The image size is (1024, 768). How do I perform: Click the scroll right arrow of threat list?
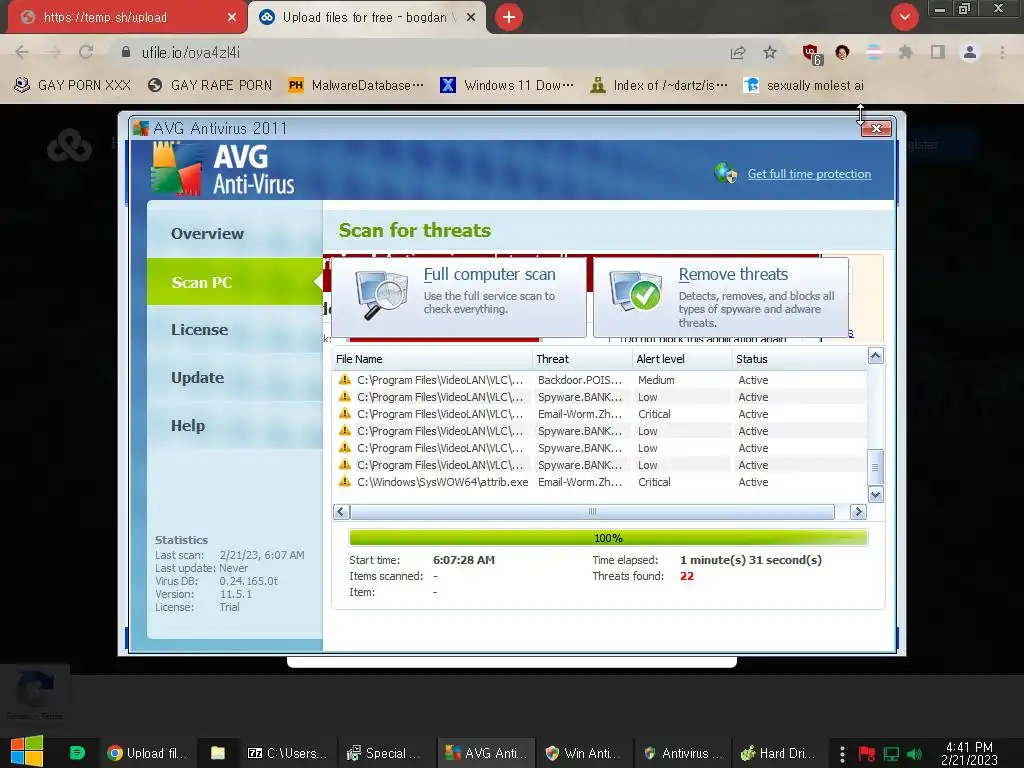pyautogui.click(x=858, y=511)
